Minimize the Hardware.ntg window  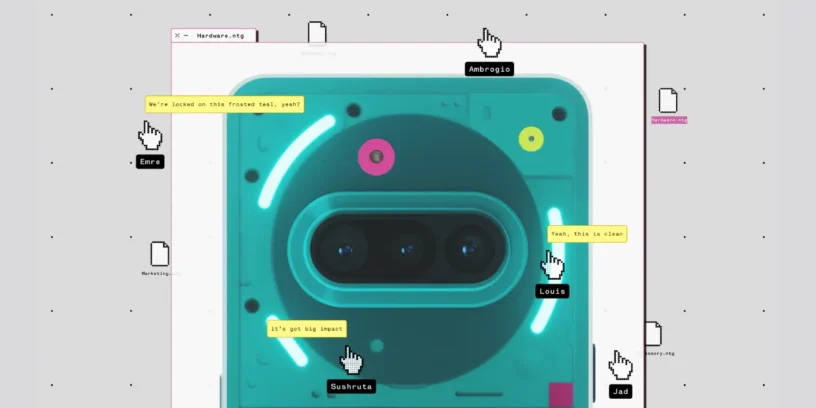[186, 35]
